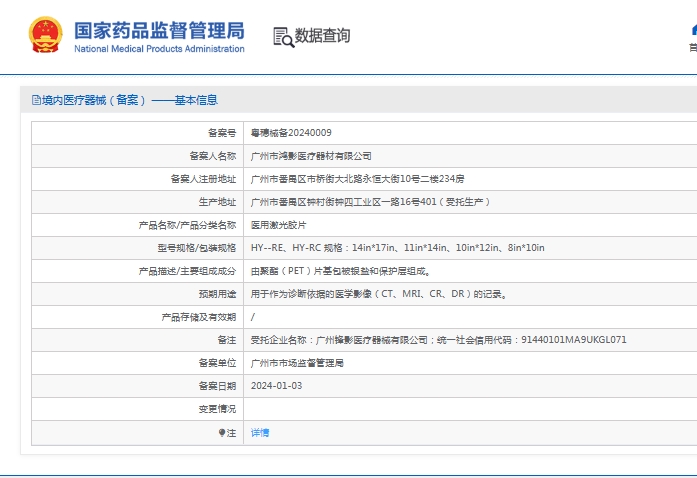Click the 备注 row label
Image resolution: width=697 pixels, height=478 pixels.
[227, 340]
